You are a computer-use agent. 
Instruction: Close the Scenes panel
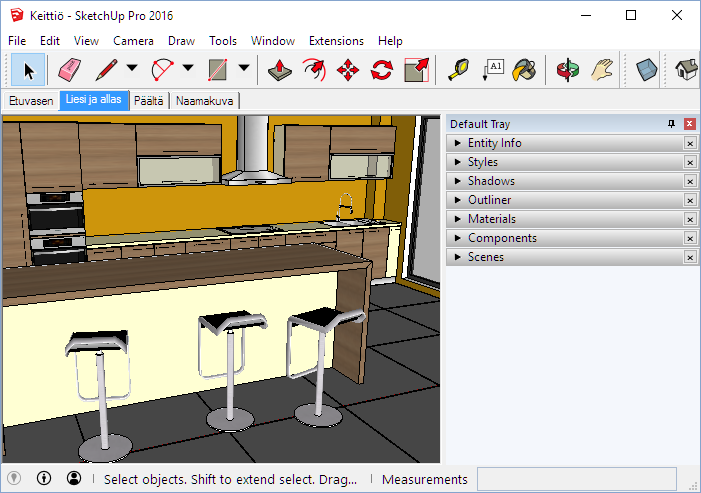pyautogui.click(x=690, y=257)
